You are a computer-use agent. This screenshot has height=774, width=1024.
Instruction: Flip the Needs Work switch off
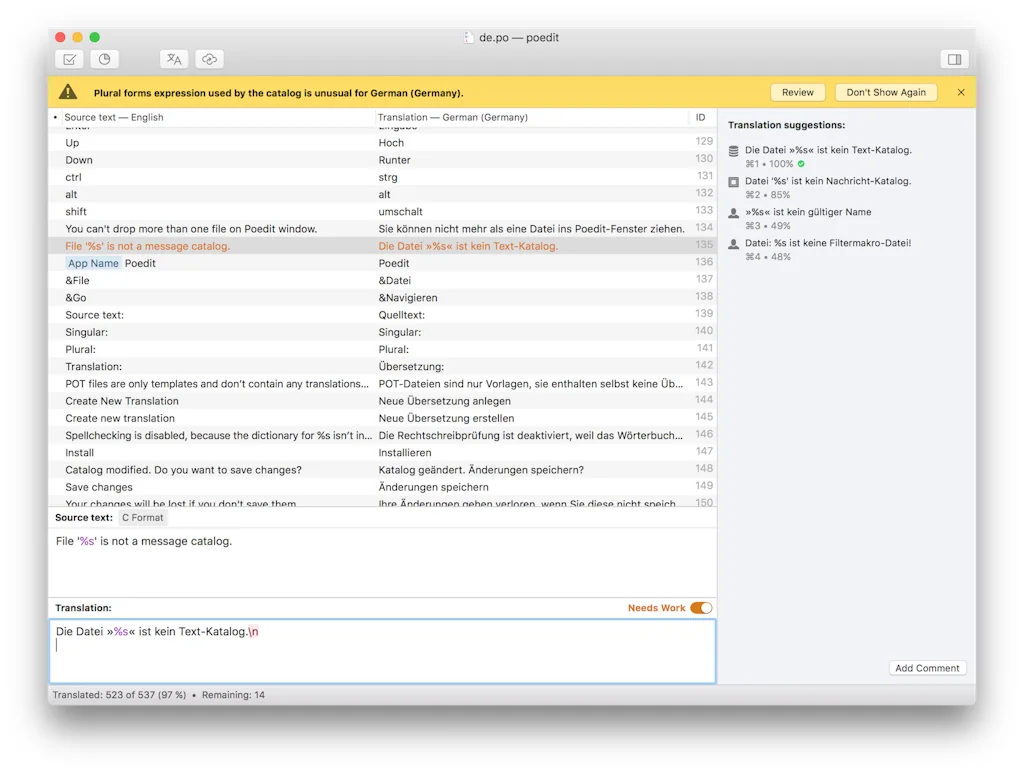[x=700, y=607]
